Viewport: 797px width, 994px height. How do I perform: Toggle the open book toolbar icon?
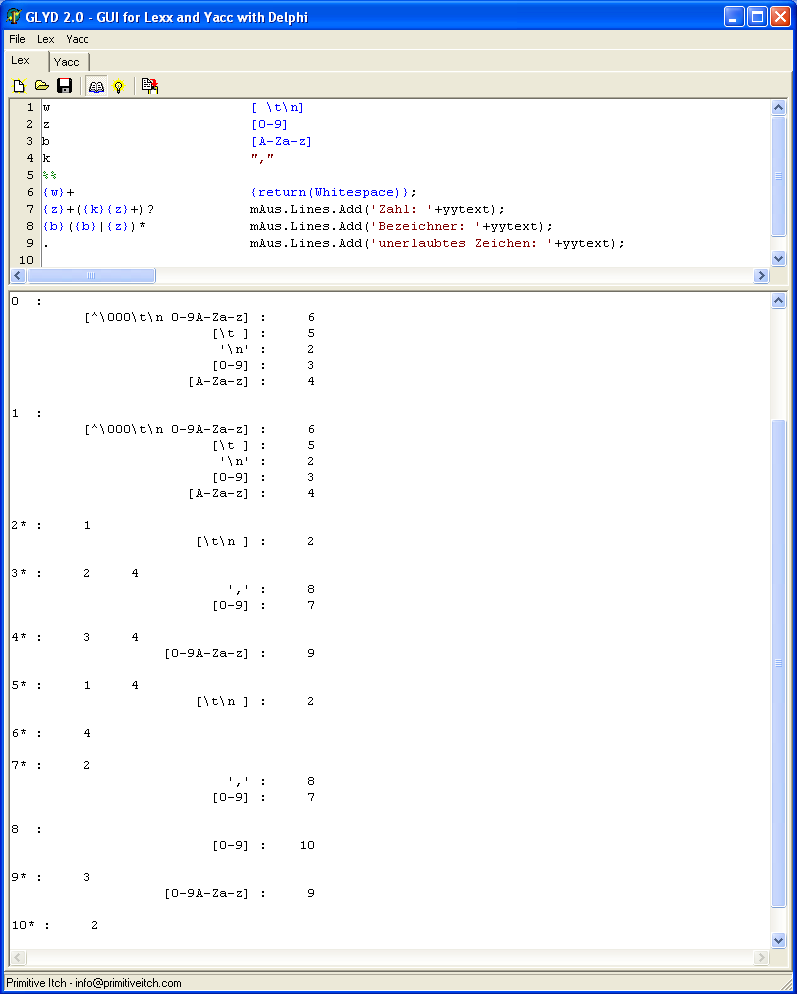pos(96,86)
